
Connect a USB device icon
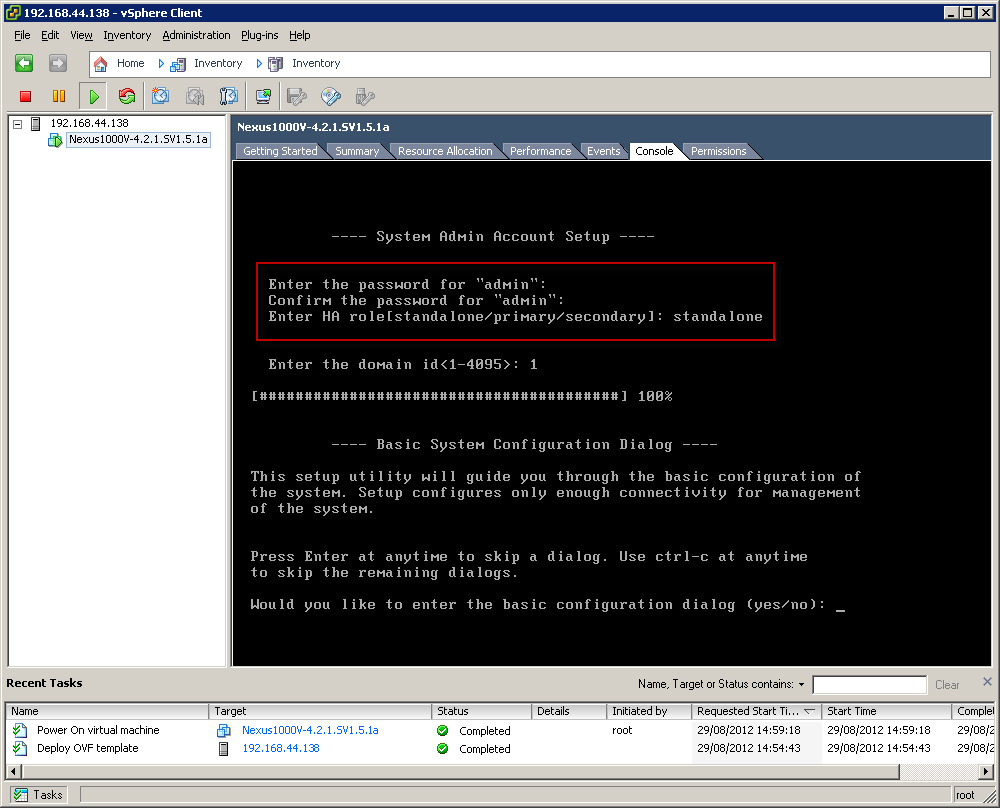pos(365,96)
